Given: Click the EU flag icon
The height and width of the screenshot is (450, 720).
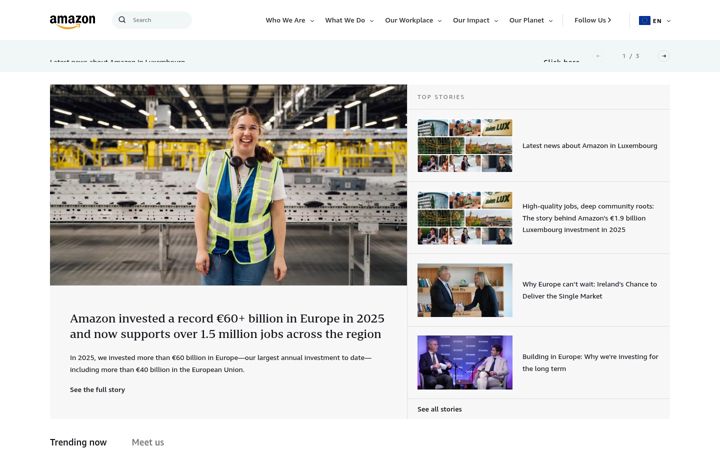Looking at the screenshot, I should tap(644, 21).
